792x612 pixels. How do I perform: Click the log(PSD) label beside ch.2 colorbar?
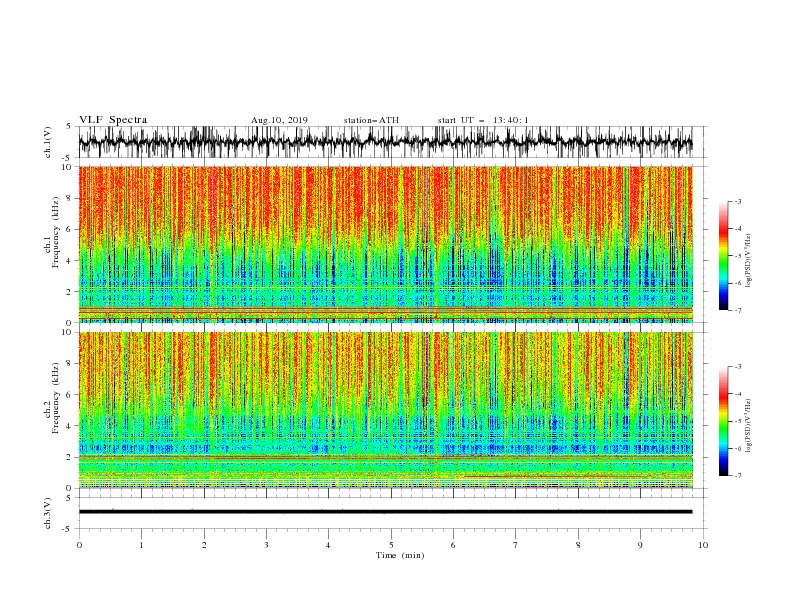coord(748,426)
